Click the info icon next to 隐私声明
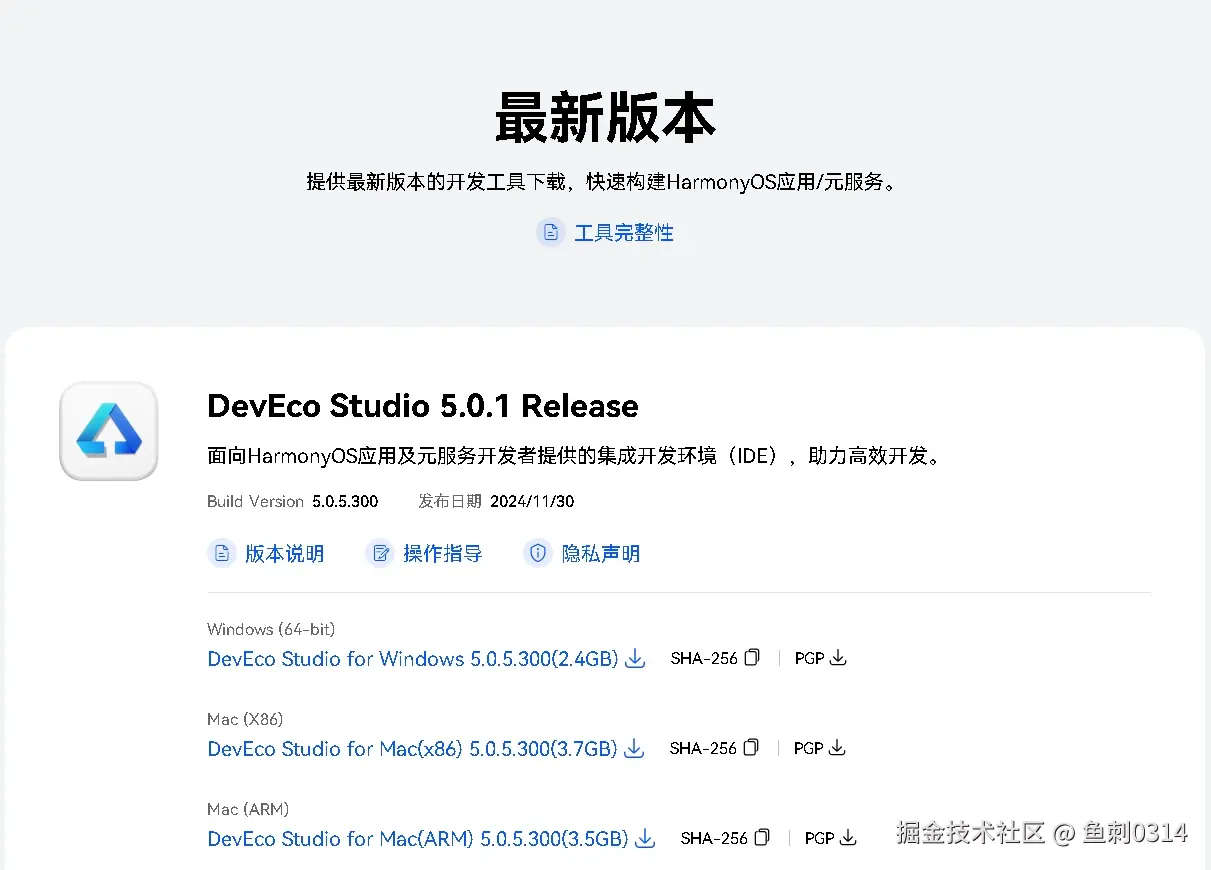The height and width of the screenshot is (870, 1211). (x=538, y=553)
